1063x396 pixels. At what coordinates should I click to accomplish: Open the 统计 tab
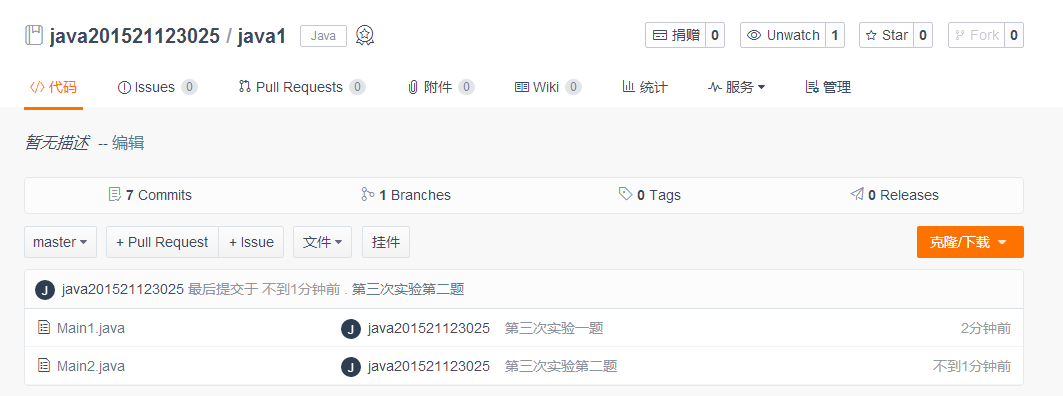point(645,87)
